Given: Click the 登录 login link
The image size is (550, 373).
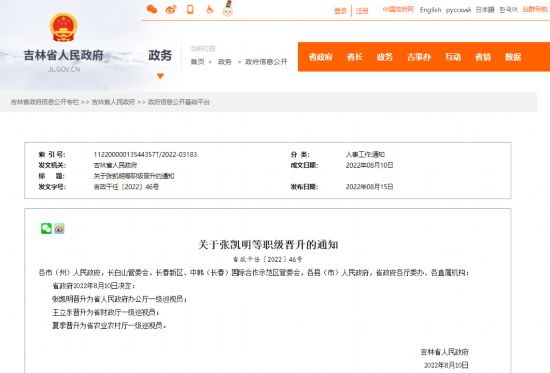Looking at the screenshot, I should click(x=340, y=11).
